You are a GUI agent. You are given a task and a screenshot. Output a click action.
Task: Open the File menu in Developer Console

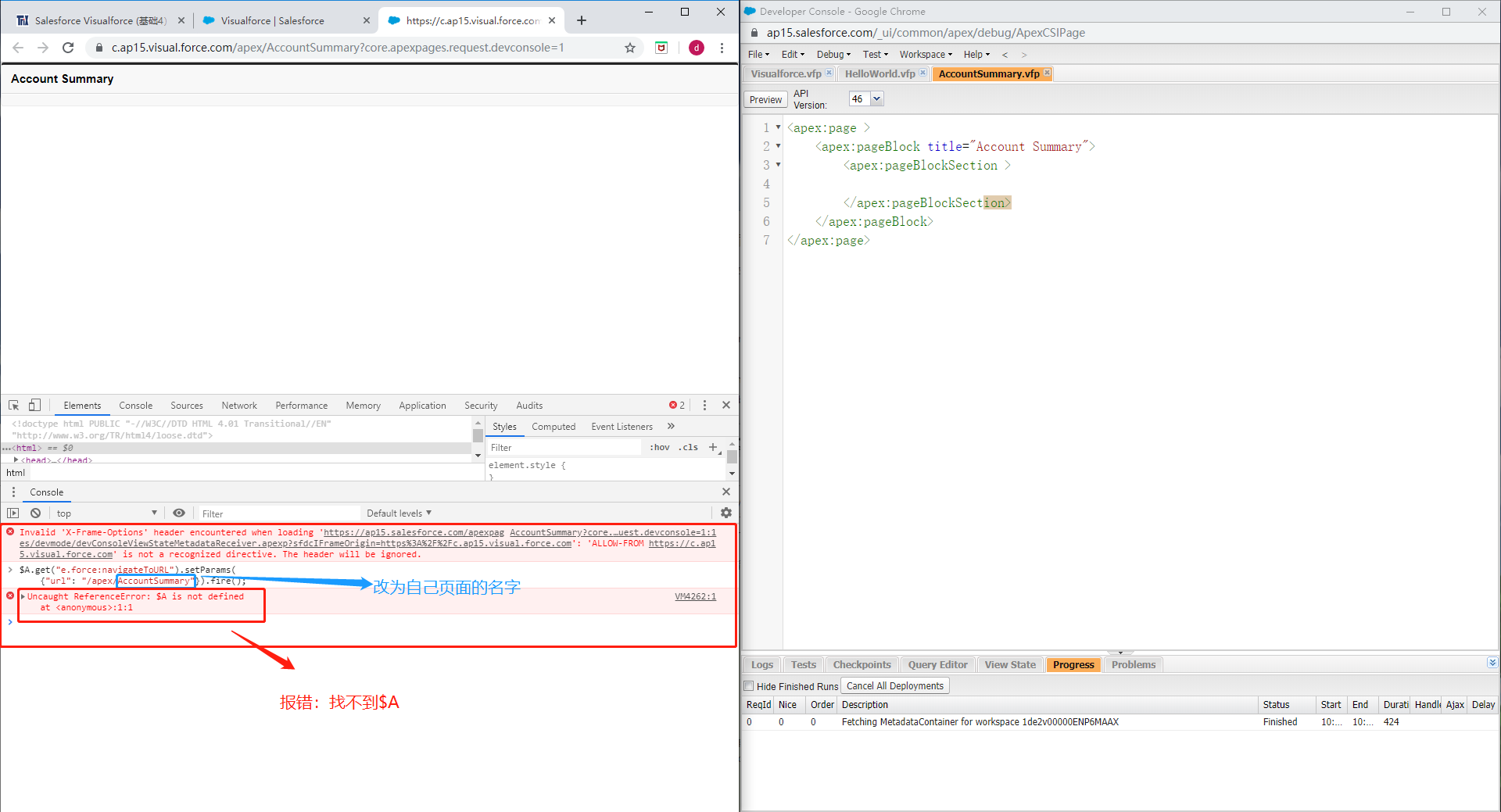click(x=758, y=55)
